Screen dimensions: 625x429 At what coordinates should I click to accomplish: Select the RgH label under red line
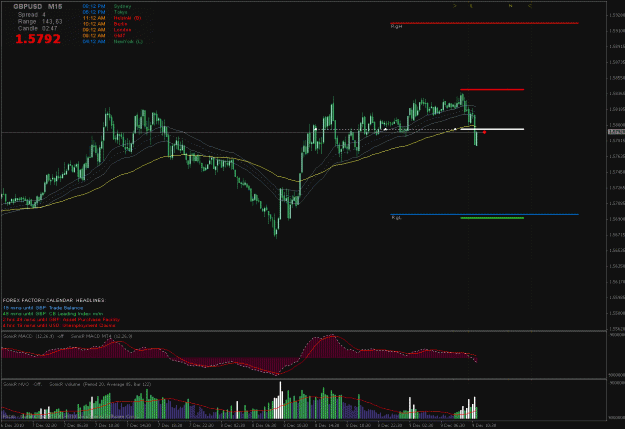point(396,26)
